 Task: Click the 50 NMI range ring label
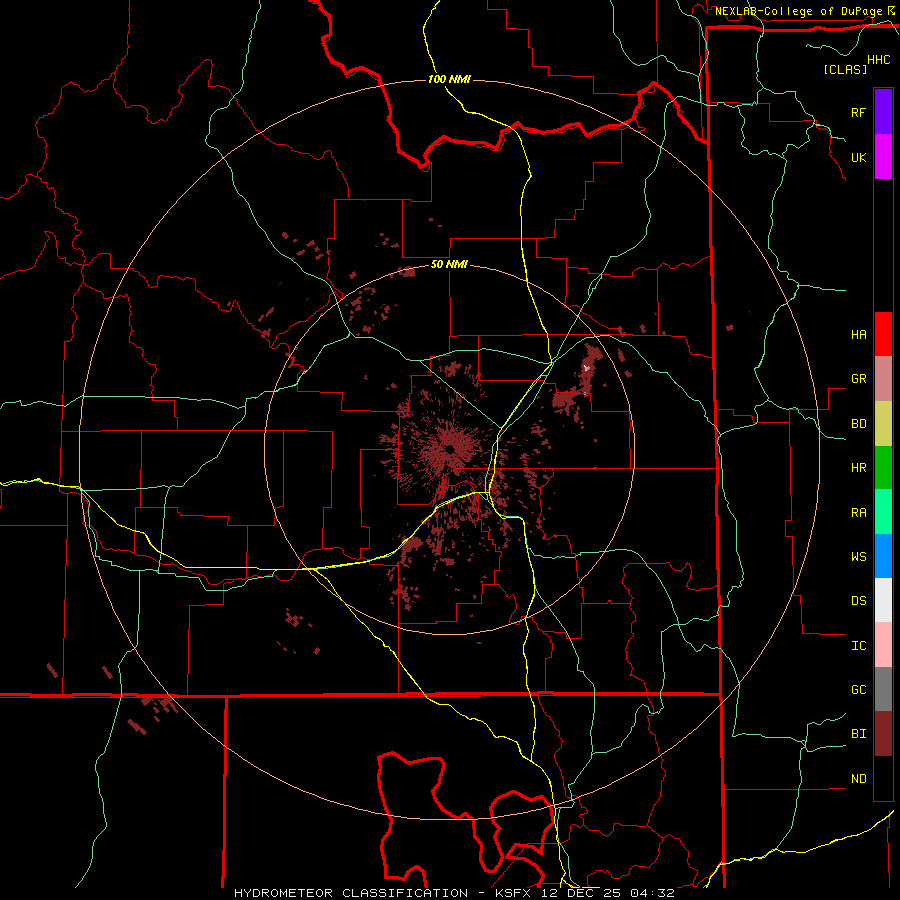[x=449, y=264]
